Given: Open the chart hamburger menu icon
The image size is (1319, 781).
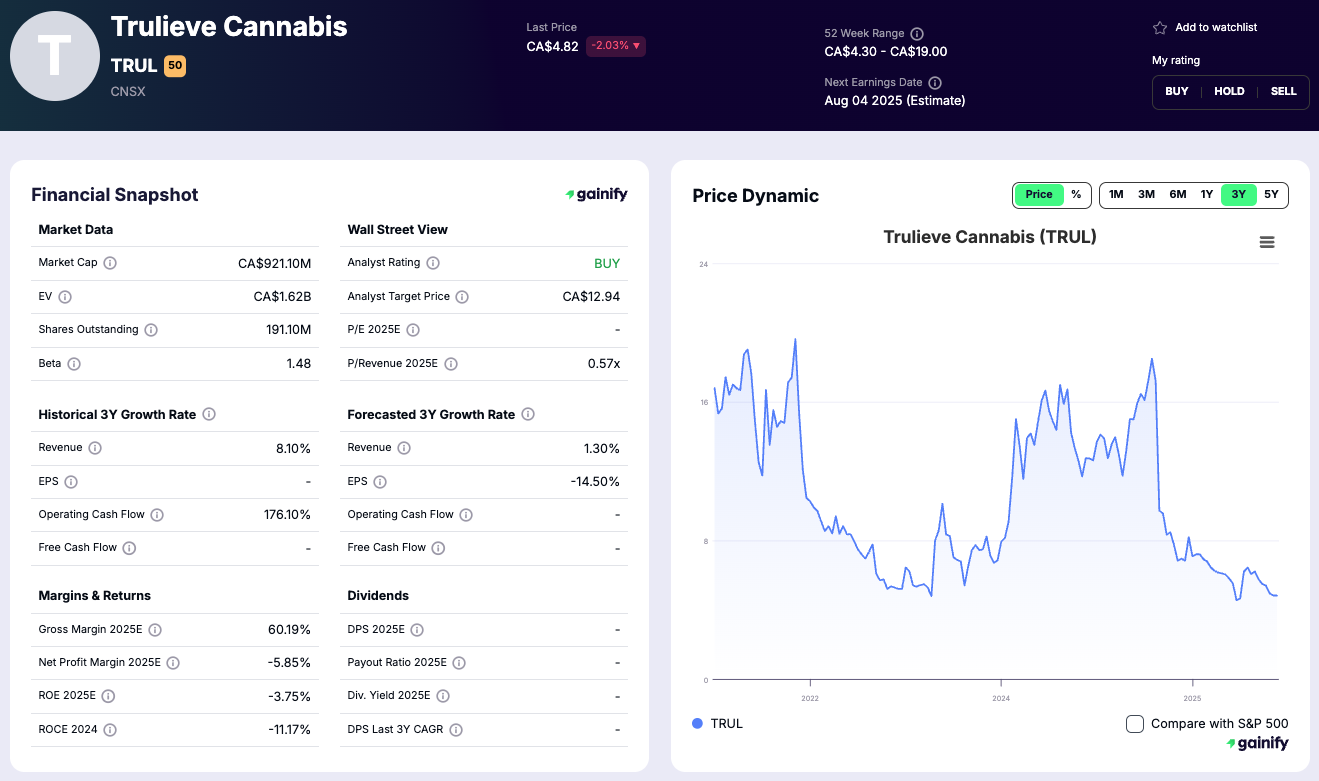Looking at the screenshot, I should [1267, 242].
